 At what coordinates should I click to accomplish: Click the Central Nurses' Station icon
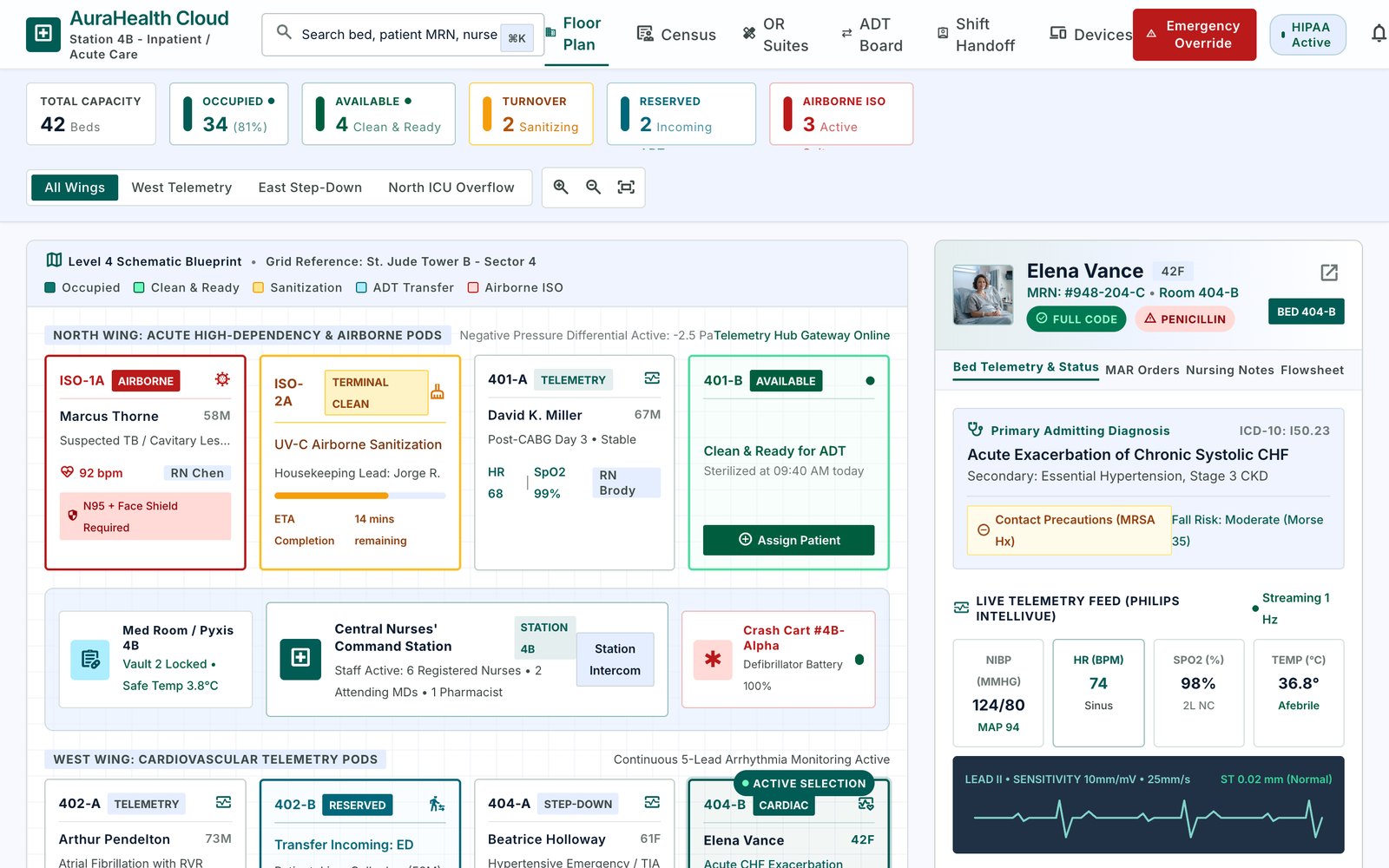300,658
